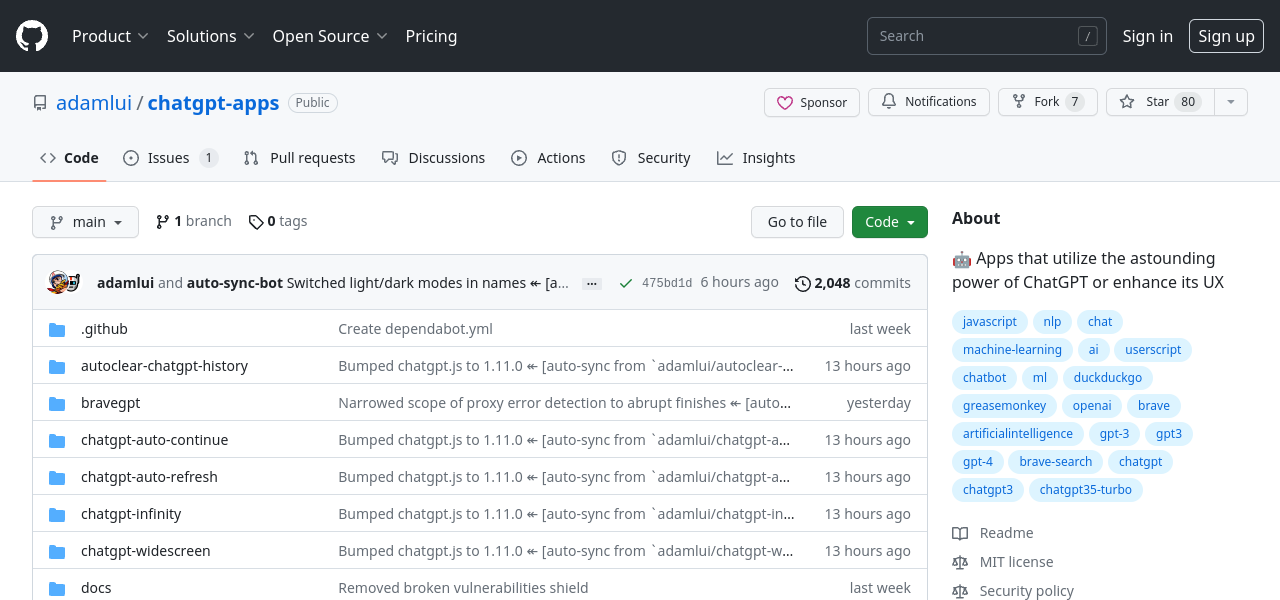Focus the Search input field

point(975,36)
